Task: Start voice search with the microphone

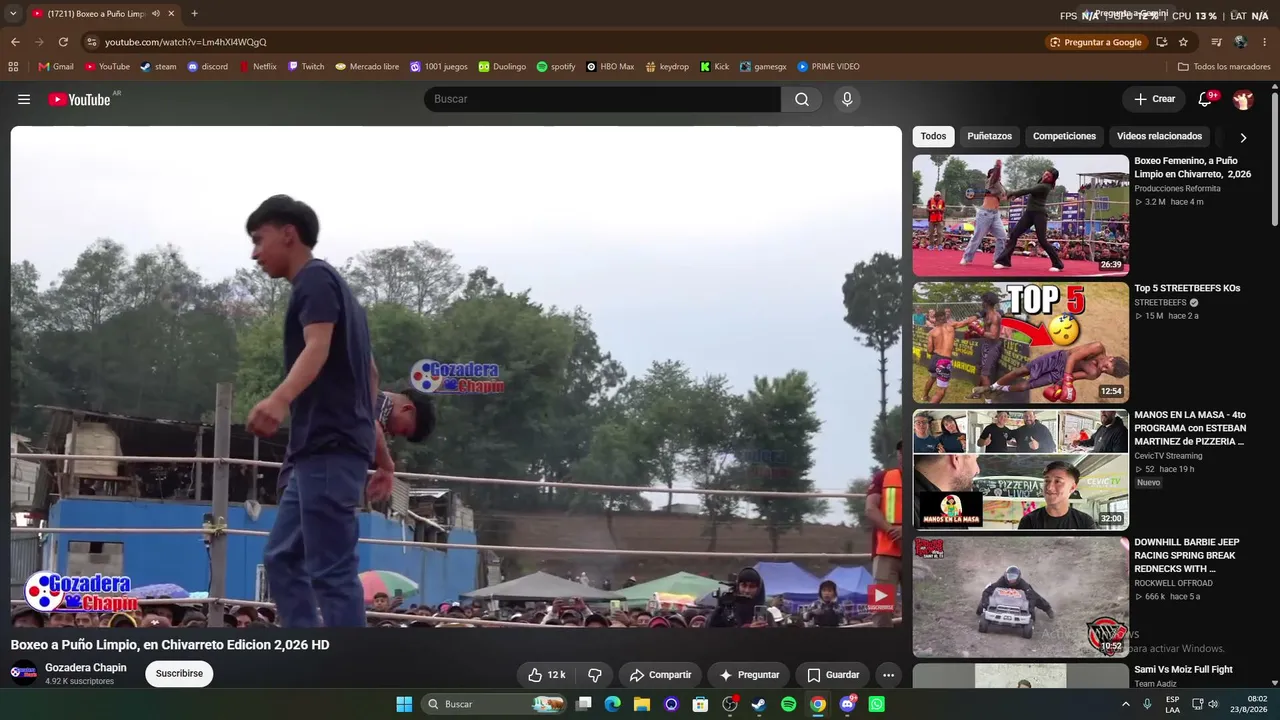Action: pos(847,99)
